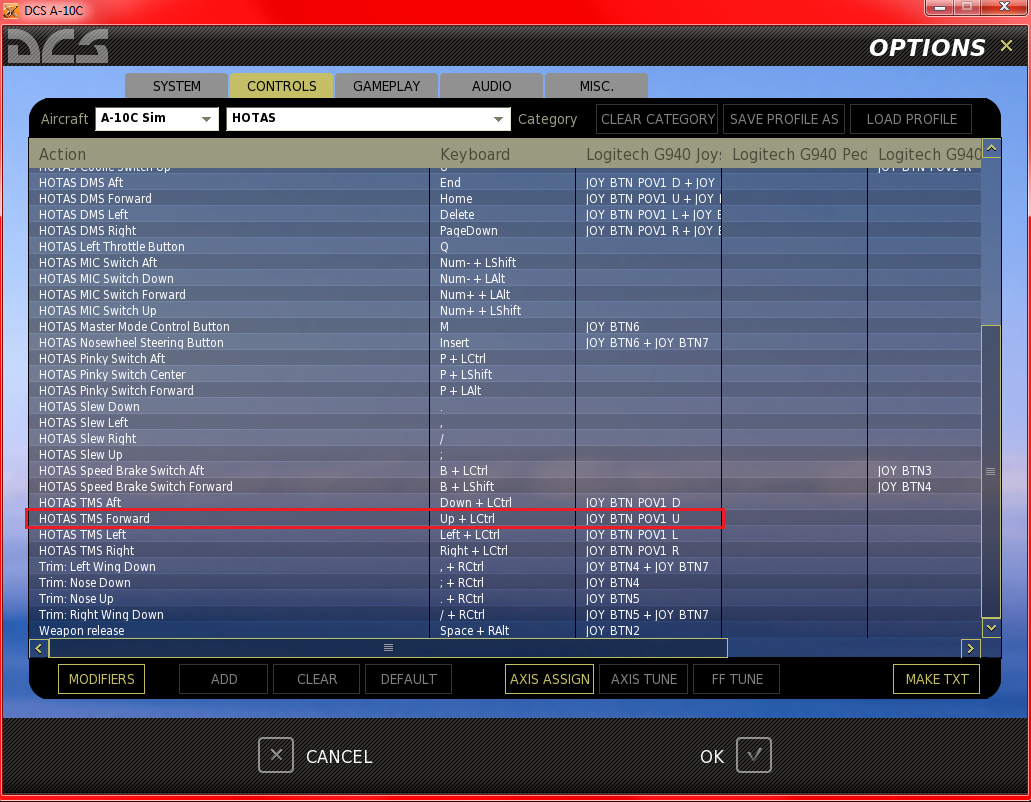1031x802 pixels.
Task: Click the vertical scrollbar down arrow
Action: pyautogui.click(x=991, y=628)
